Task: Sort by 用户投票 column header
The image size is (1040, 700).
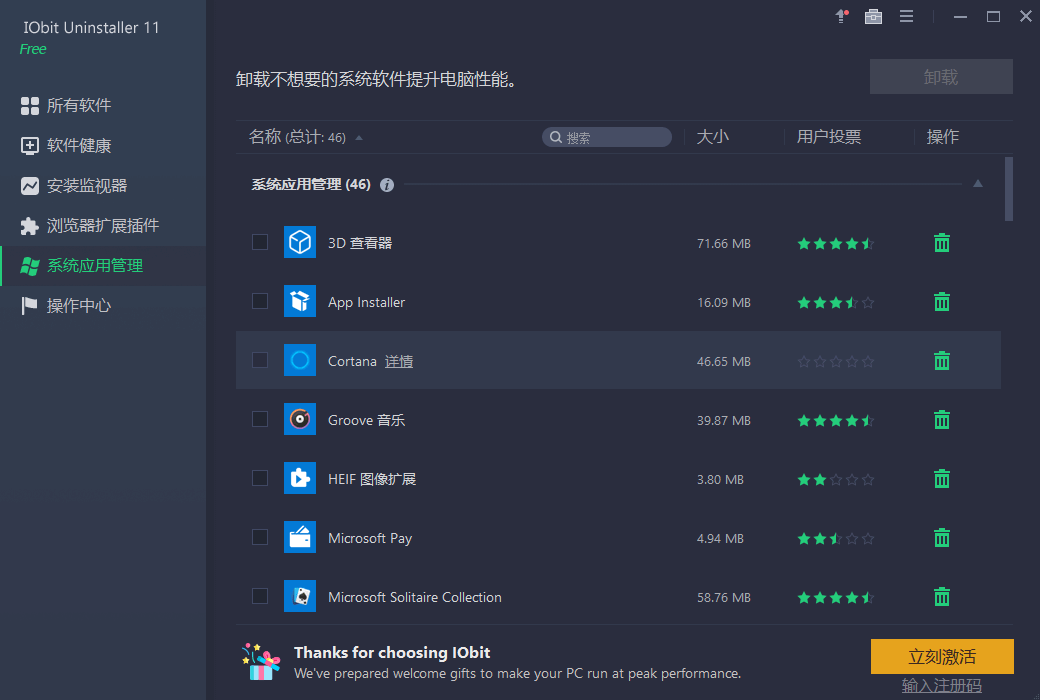Action: coord(828,137)
